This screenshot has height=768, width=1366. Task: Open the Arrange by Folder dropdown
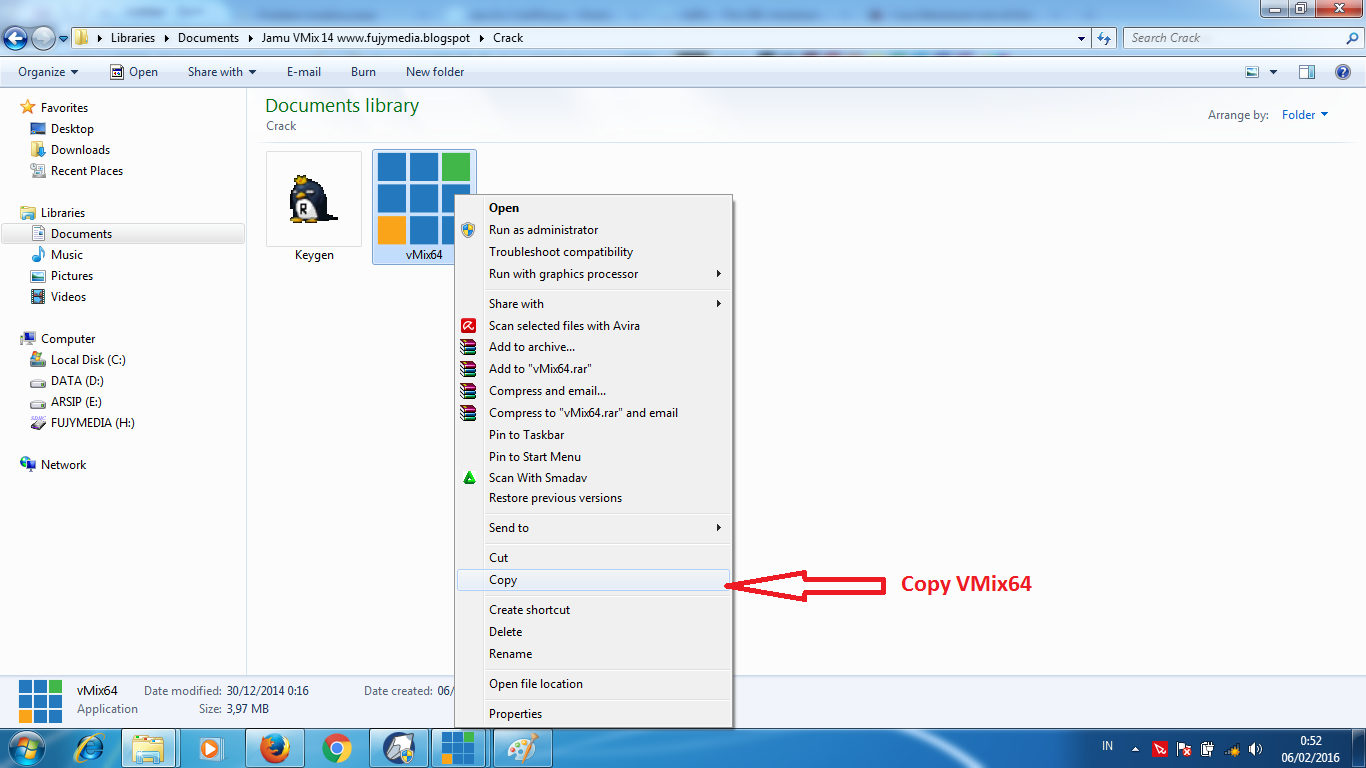(x=1305, y=115)
